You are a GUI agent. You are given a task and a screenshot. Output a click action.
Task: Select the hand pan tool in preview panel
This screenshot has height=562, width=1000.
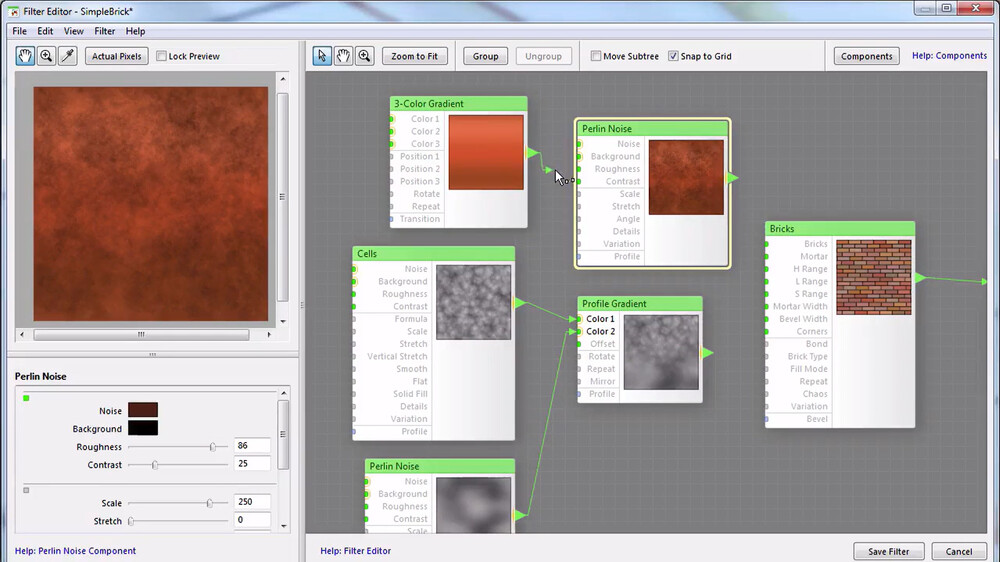pyautogui.click(x=25, y=56)
